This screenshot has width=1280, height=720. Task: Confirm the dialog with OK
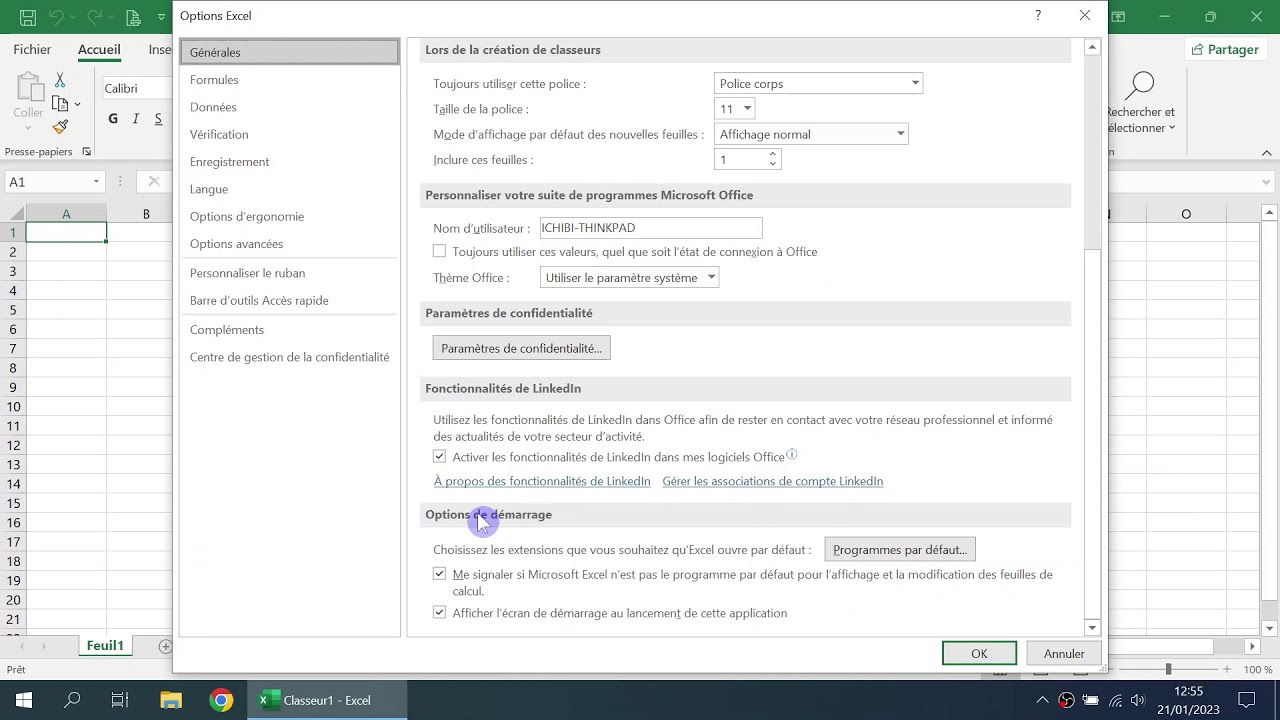(x=979, y=653)
